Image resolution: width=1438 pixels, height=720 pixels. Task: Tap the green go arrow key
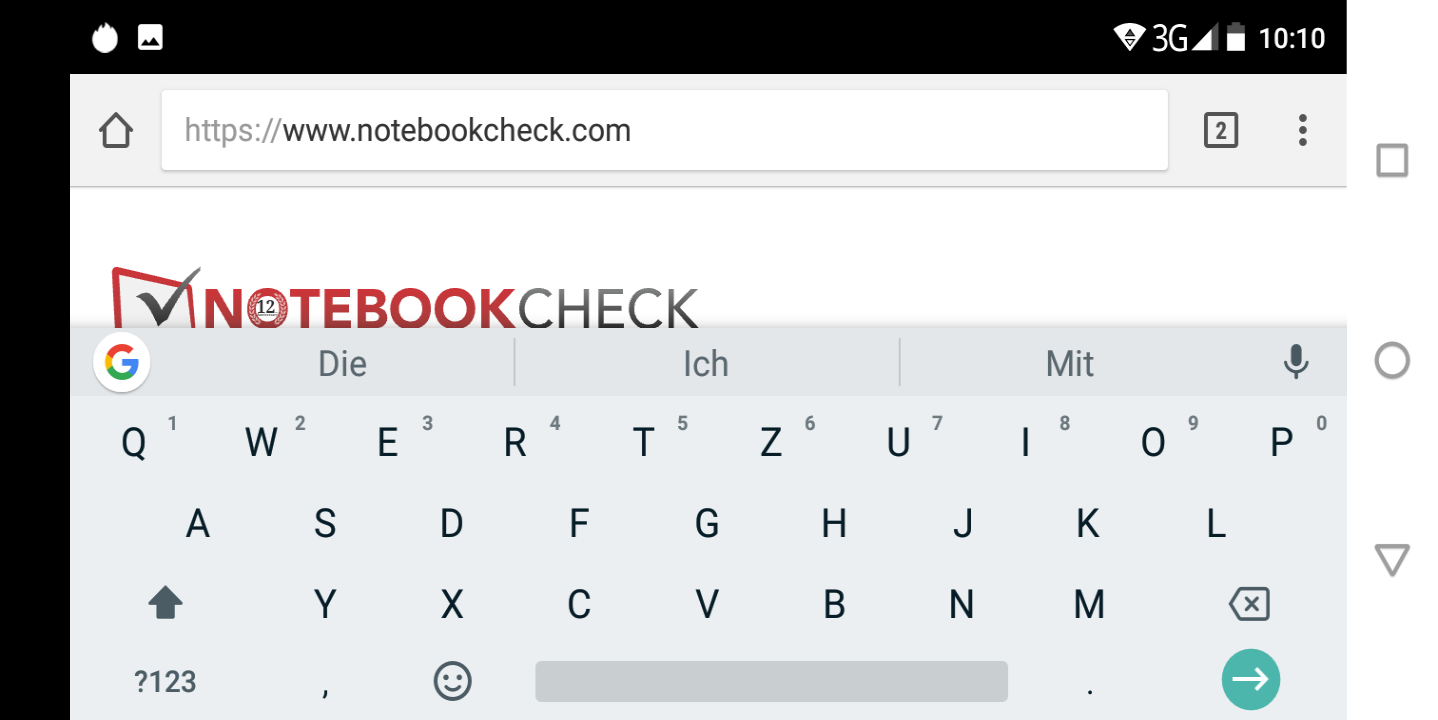click(x=1250, y=680)
